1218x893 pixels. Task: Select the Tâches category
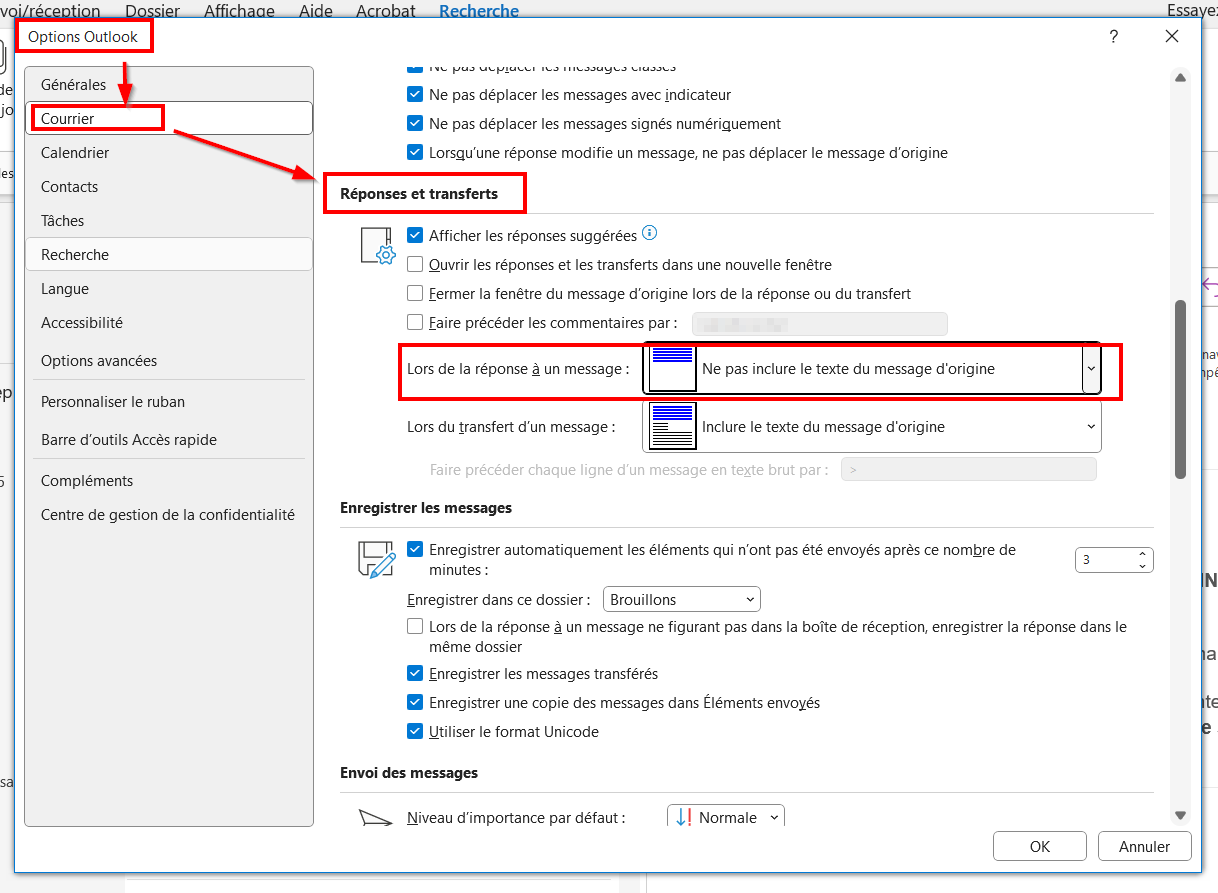pos(169,221)
